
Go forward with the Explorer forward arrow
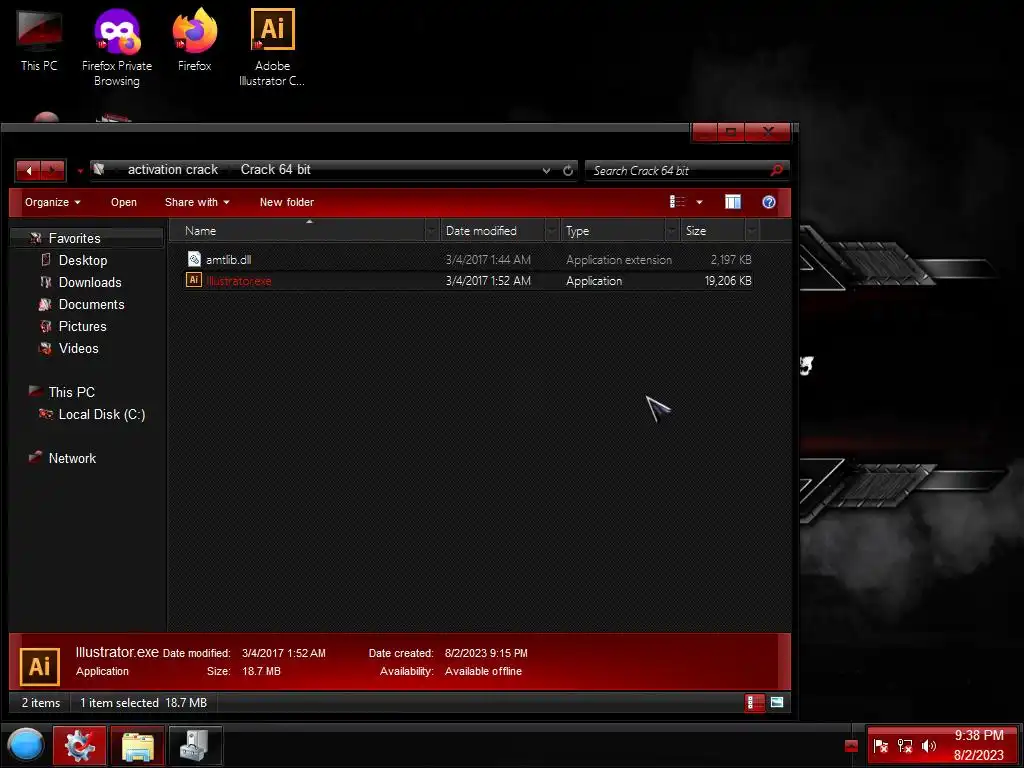(x=53, y=170)
